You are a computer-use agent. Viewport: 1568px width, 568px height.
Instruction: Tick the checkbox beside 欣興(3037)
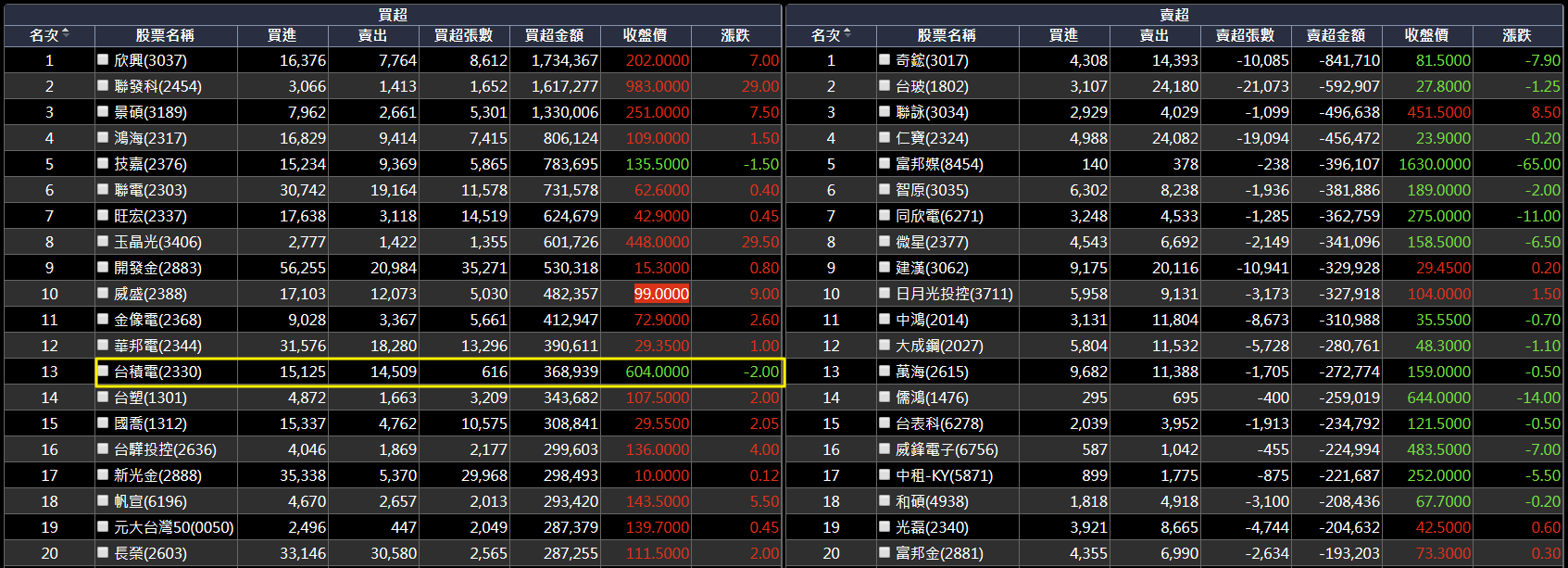pos(103,59)
